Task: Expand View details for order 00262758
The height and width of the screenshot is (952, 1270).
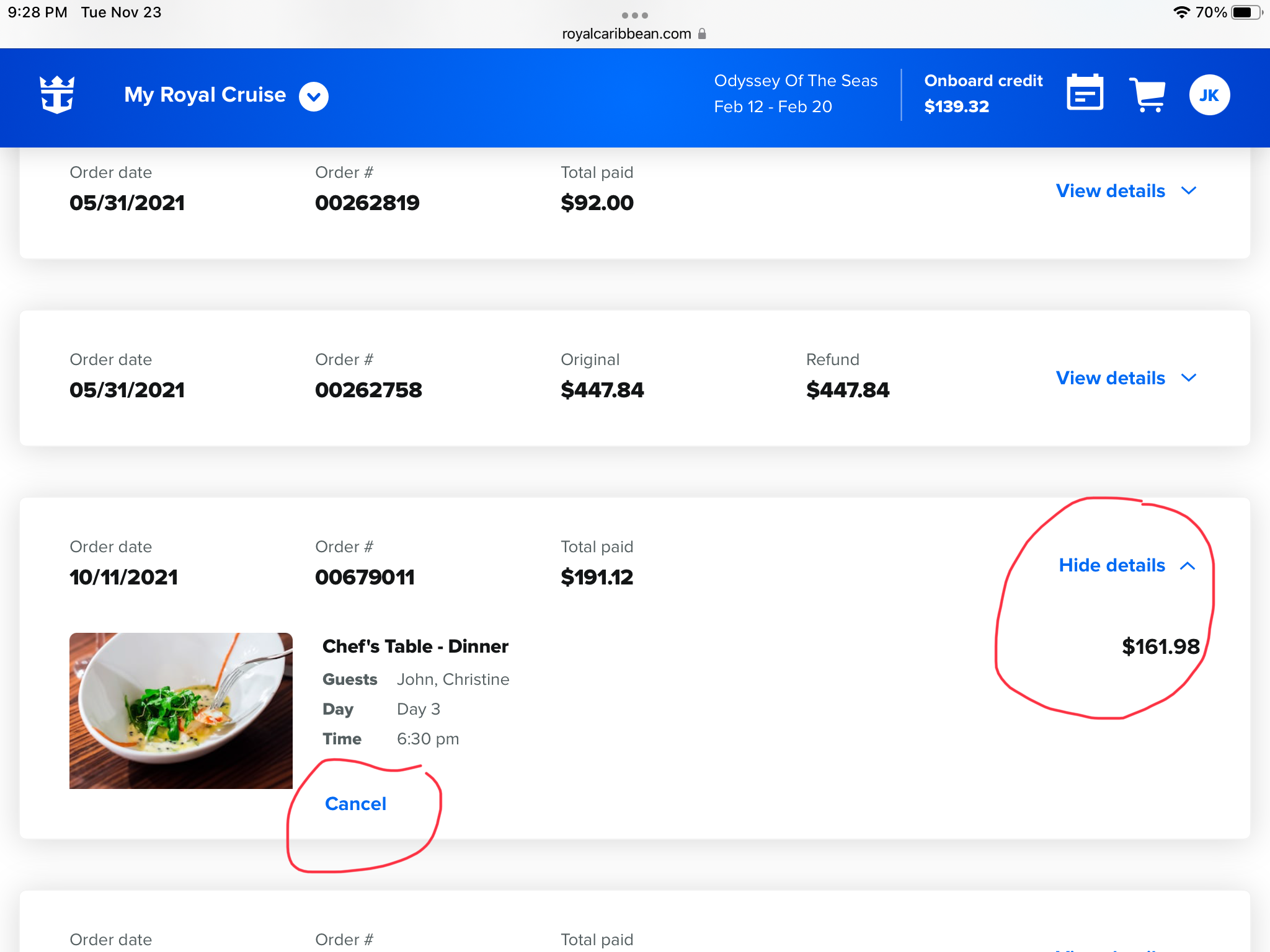Action: [x=1126, y=378]
